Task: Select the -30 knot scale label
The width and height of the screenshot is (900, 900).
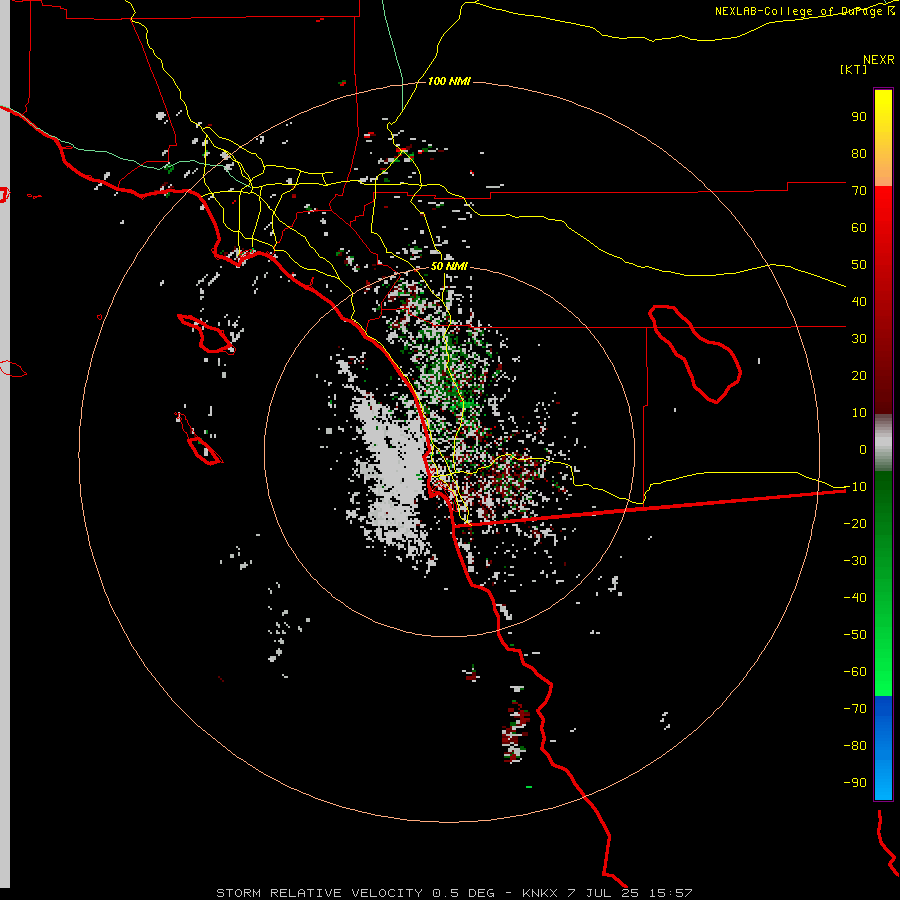Action: click(x=855, y=561)
